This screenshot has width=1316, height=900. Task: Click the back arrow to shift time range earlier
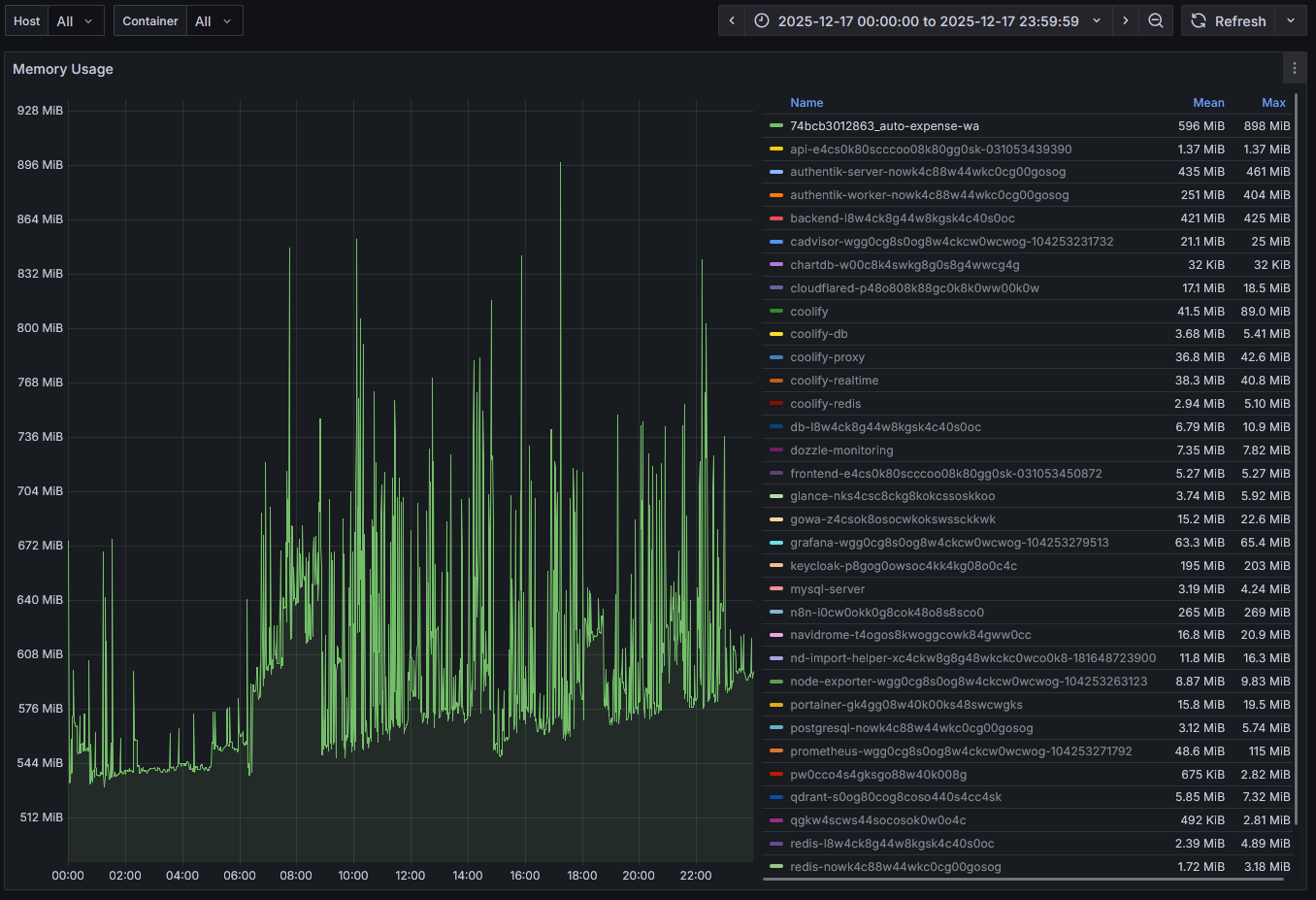[731, 20]
